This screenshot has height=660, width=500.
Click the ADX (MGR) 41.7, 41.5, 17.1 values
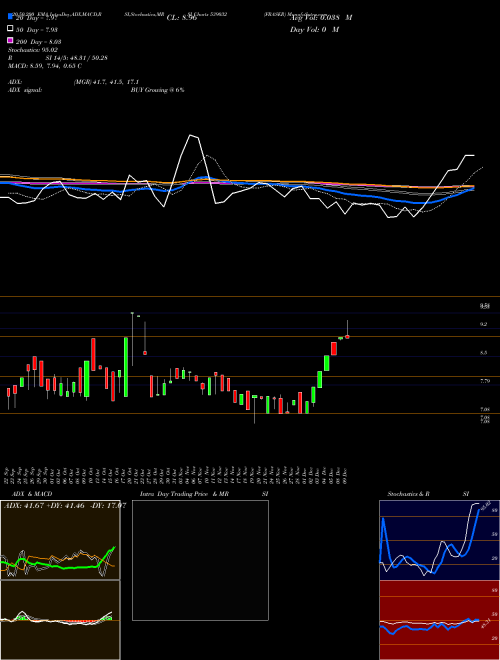(x=106, y=82)
